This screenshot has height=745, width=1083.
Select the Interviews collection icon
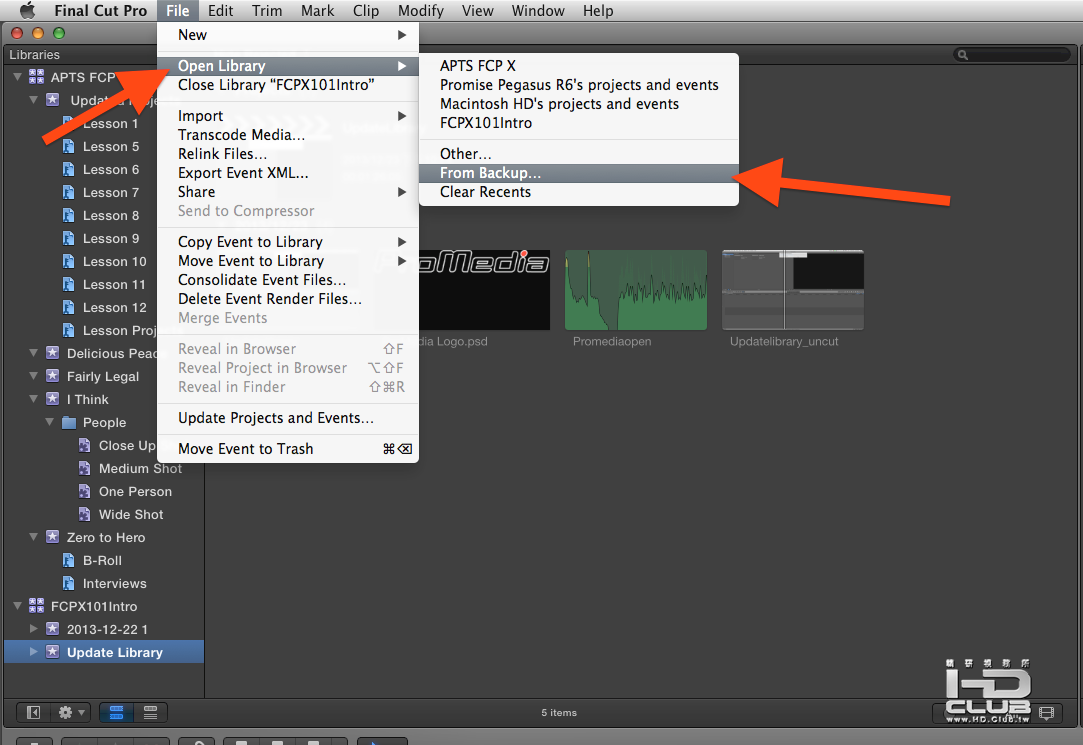pyautogui.click(x=68, y=583)
